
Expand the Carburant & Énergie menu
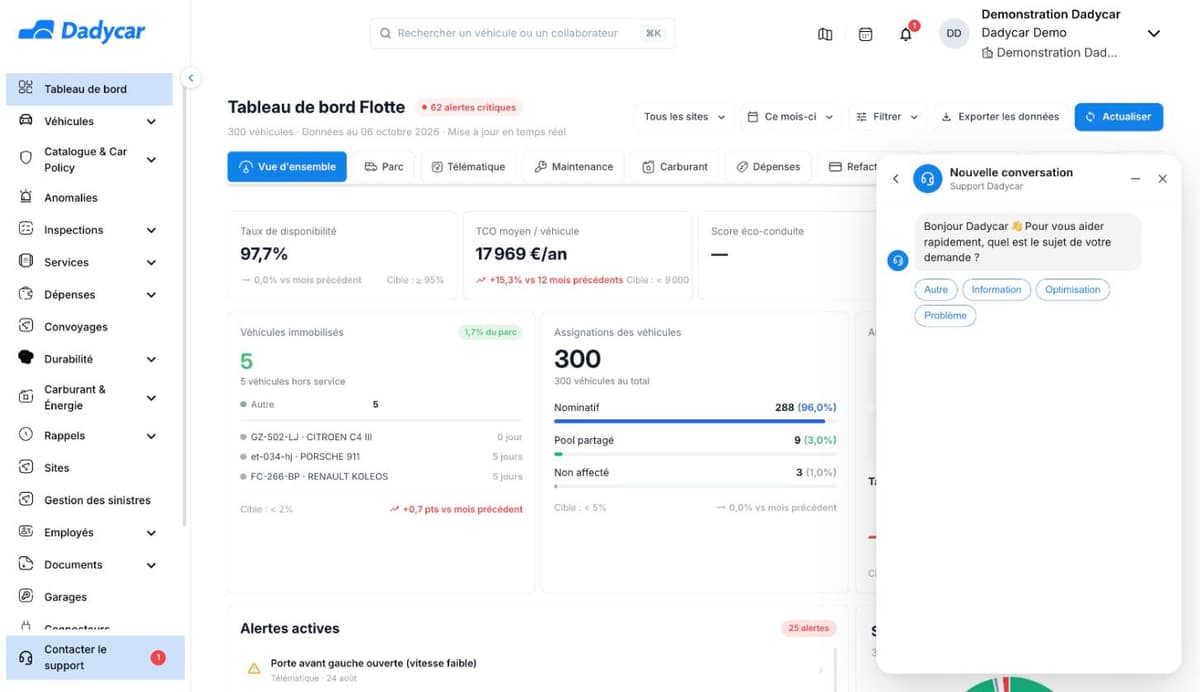click(151, 398)
